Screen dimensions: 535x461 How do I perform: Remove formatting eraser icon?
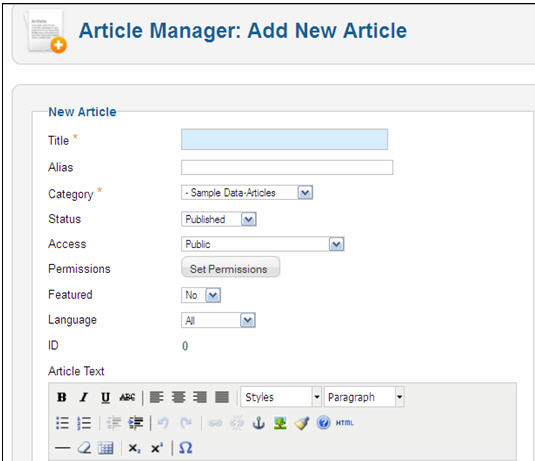click(x=84, y=448)
